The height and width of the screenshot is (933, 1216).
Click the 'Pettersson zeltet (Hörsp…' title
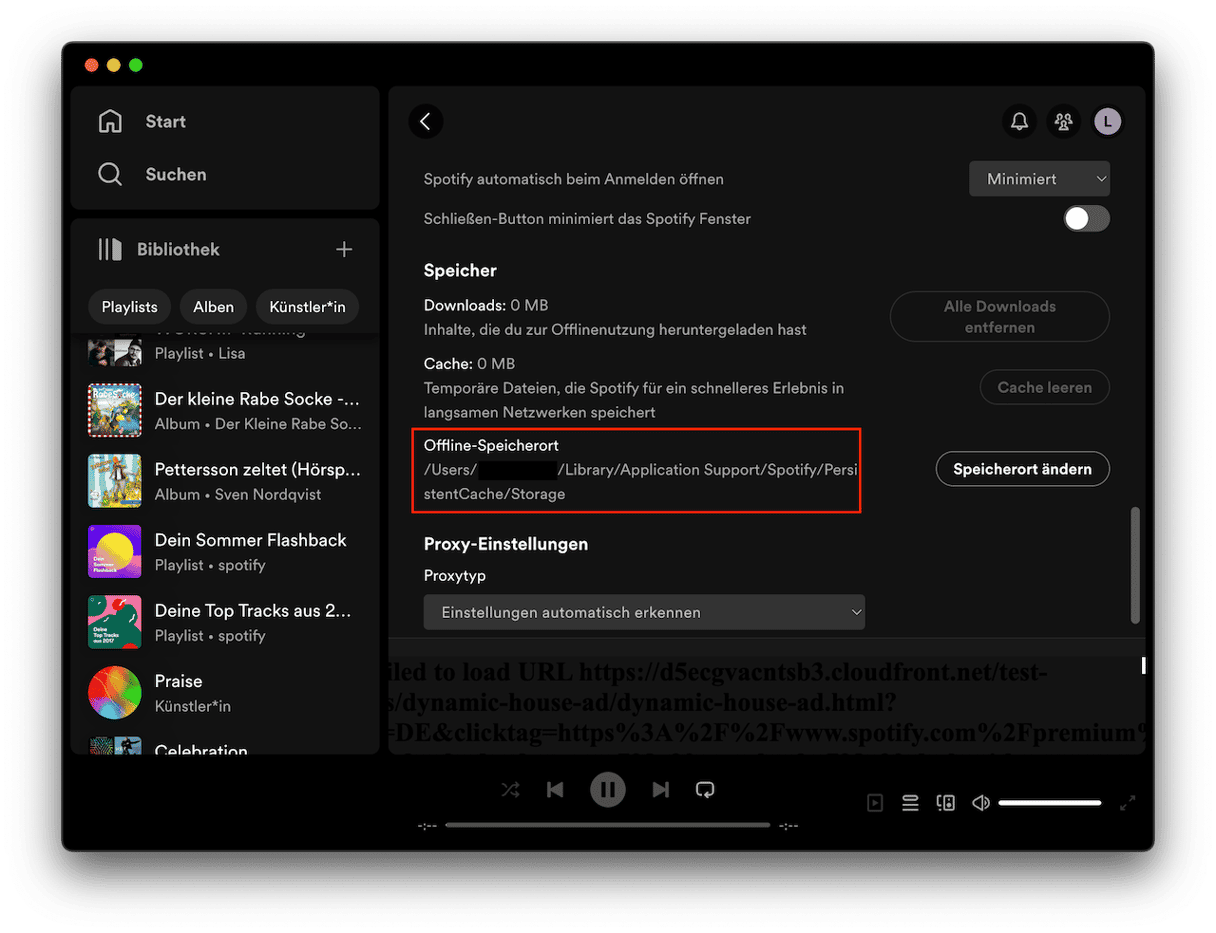[x=258, y=469]
